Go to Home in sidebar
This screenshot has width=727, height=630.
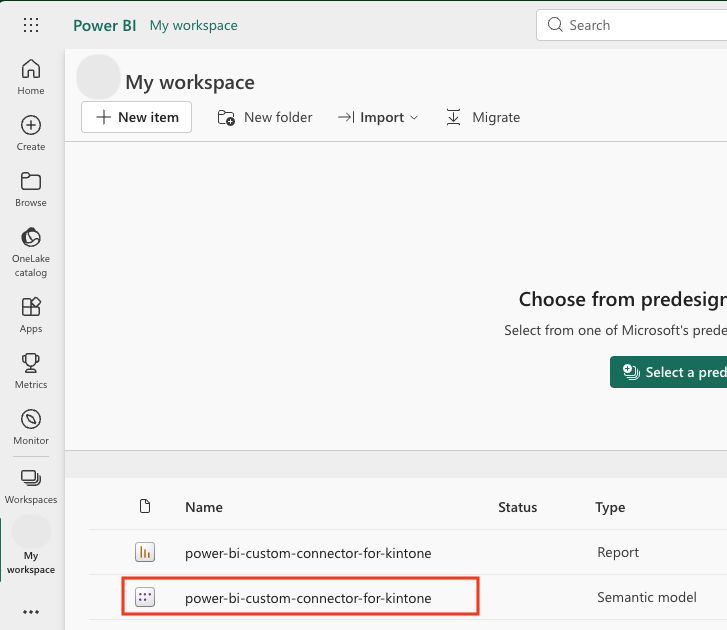(x=31, y=77)
